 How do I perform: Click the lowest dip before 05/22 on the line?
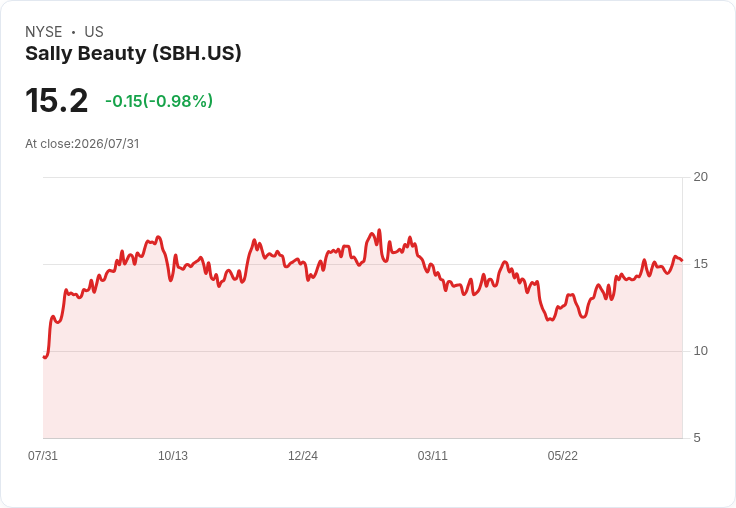[x=551, y=320]
